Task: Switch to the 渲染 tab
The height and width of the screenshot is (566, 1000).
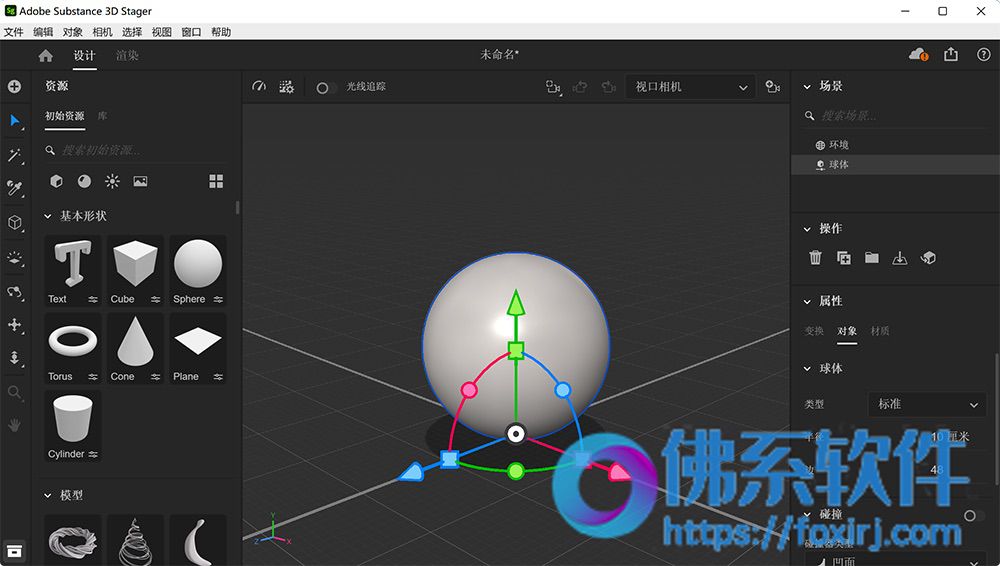Action: tap(127, 56)
